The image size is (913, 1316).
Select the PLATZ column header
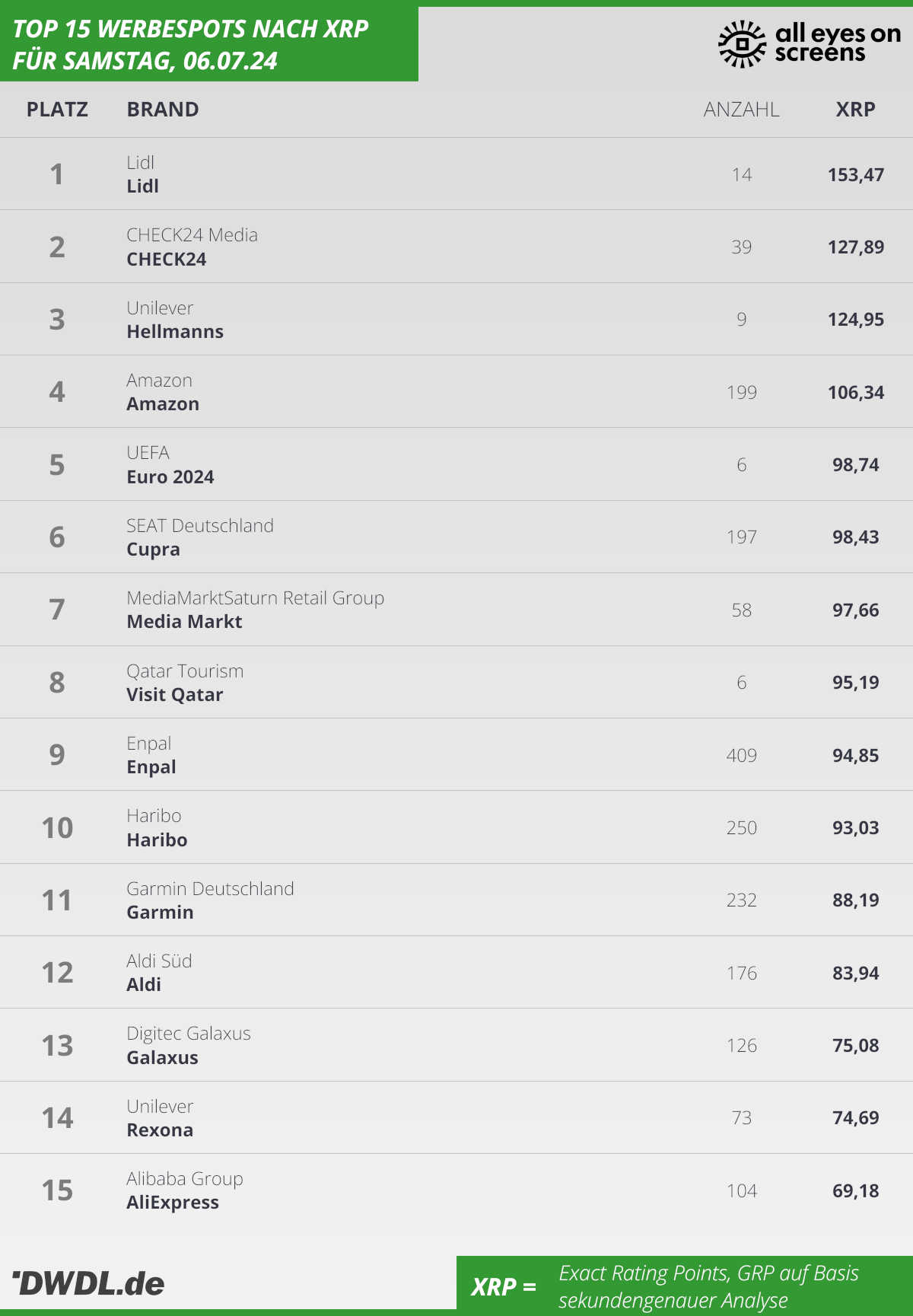click(57, 110)
